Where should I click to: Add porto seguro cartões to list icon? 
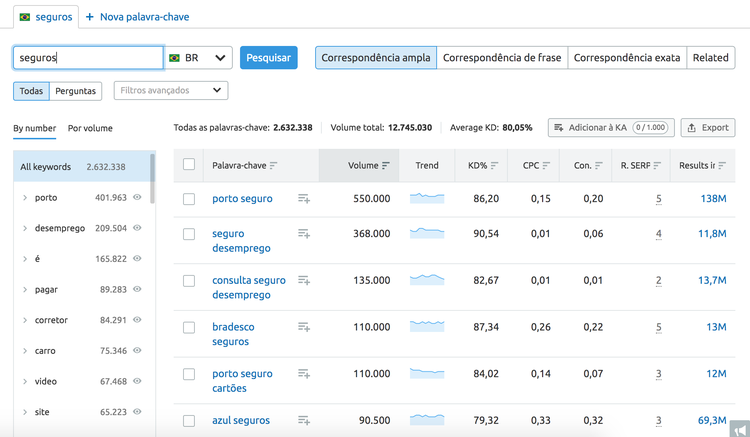click(304, 373)
